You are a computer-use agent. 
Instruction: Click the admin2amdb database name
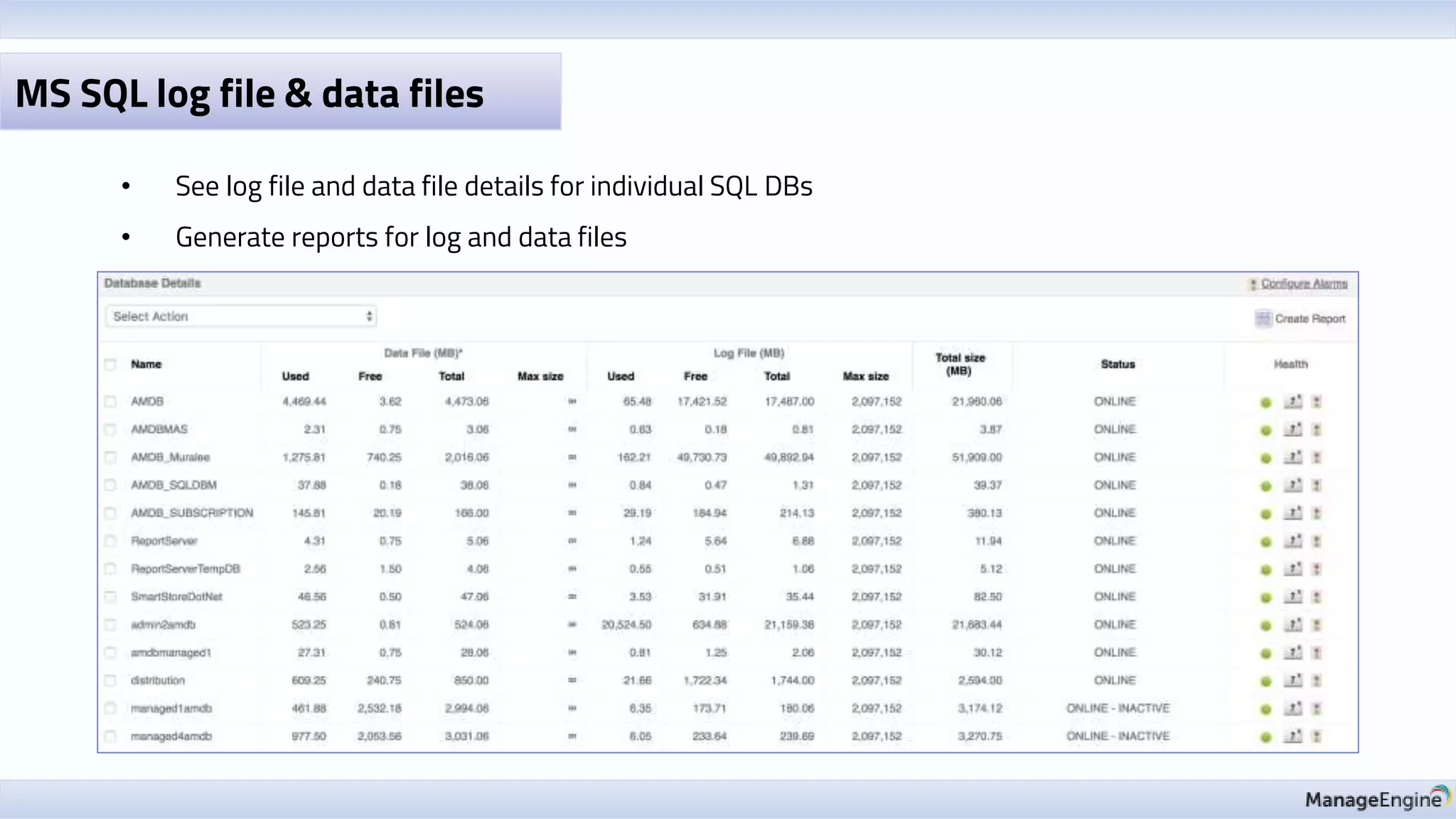pos(163,624)
